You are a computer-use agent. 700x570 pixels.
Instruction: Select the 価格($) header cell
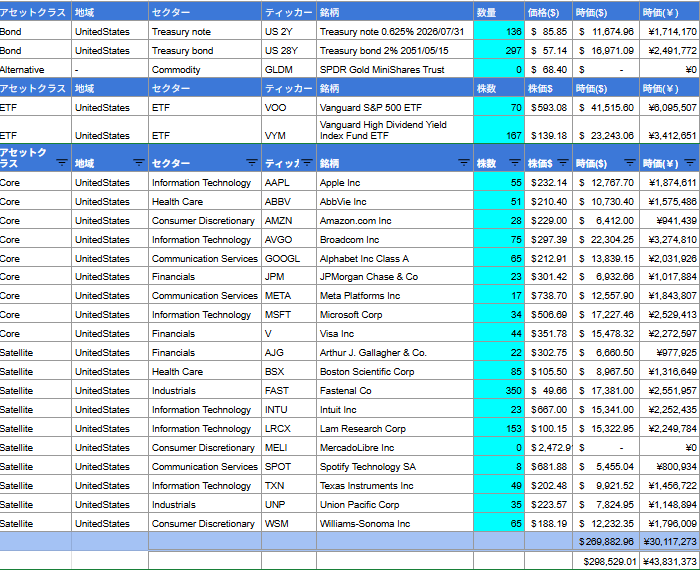point(548,12)
